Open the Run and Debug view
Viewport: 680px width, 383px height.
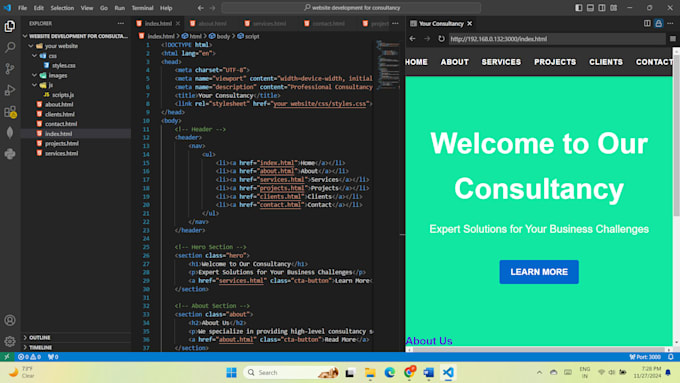click(x=10, y=90)
